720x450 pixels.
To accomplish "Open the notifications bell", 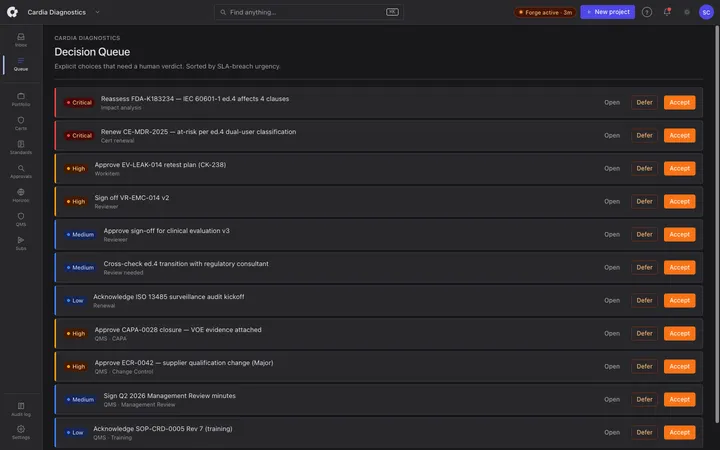I will [667, 12].
